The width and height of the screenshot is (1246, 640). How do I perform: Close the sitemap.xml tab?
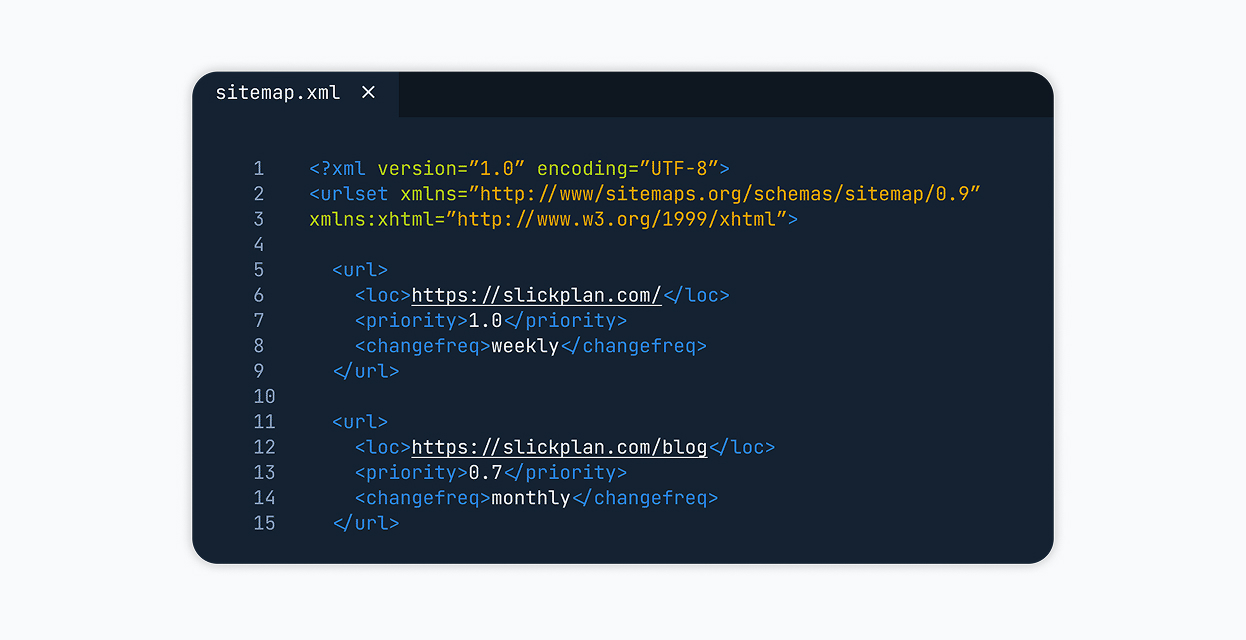coord(368,93)
